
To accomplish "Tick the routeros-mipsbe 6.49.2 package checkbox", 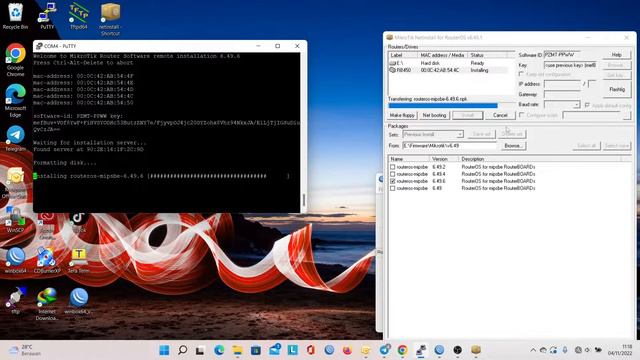I will 393,167.
